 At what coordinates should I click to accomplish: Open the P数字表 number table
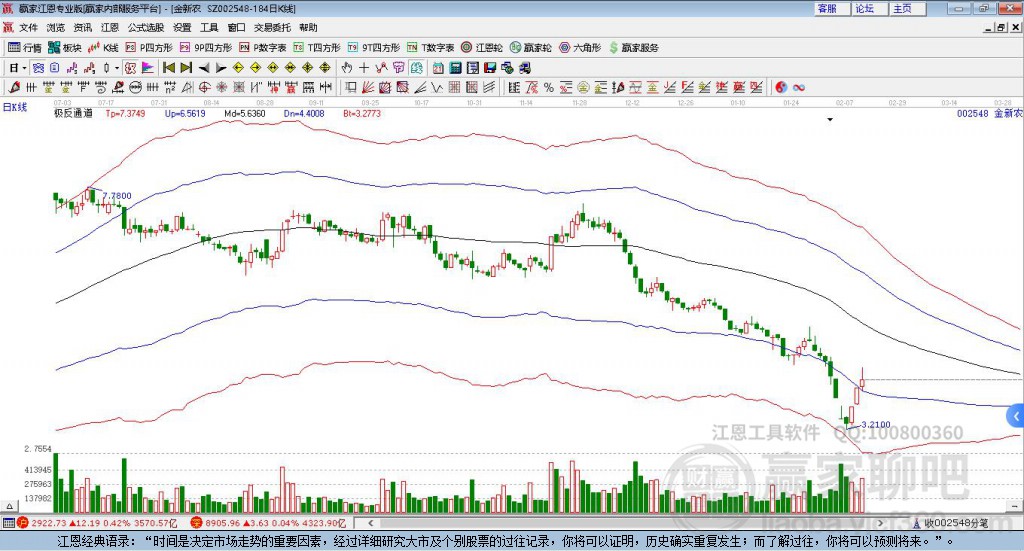point(263,48)
